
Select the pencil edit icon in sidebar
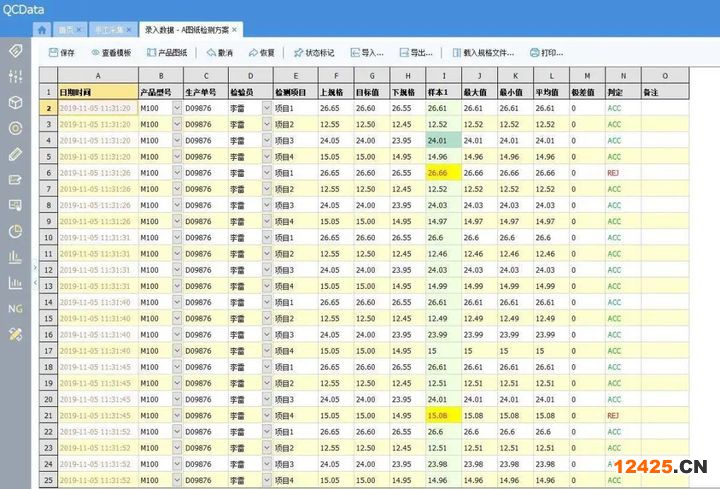pos(15,154)
